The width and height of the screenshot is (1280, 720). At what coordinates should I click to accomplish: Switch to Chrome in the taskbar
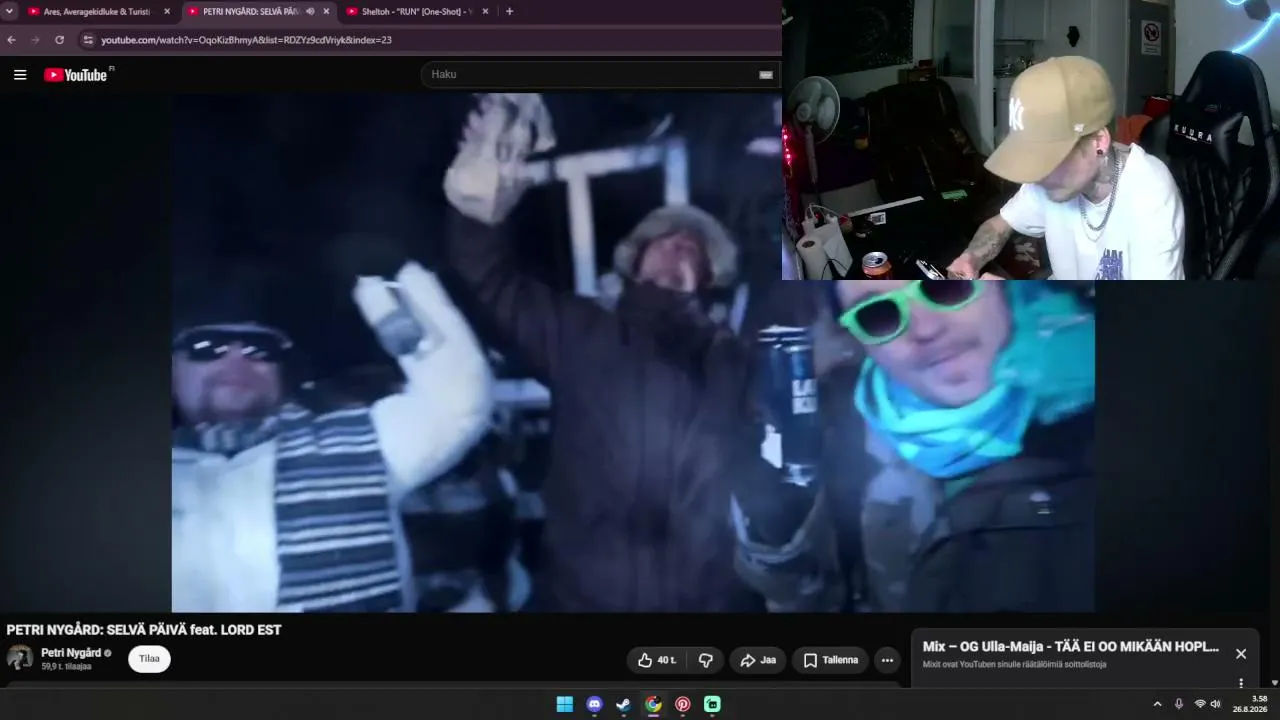(x=653, y=704)
